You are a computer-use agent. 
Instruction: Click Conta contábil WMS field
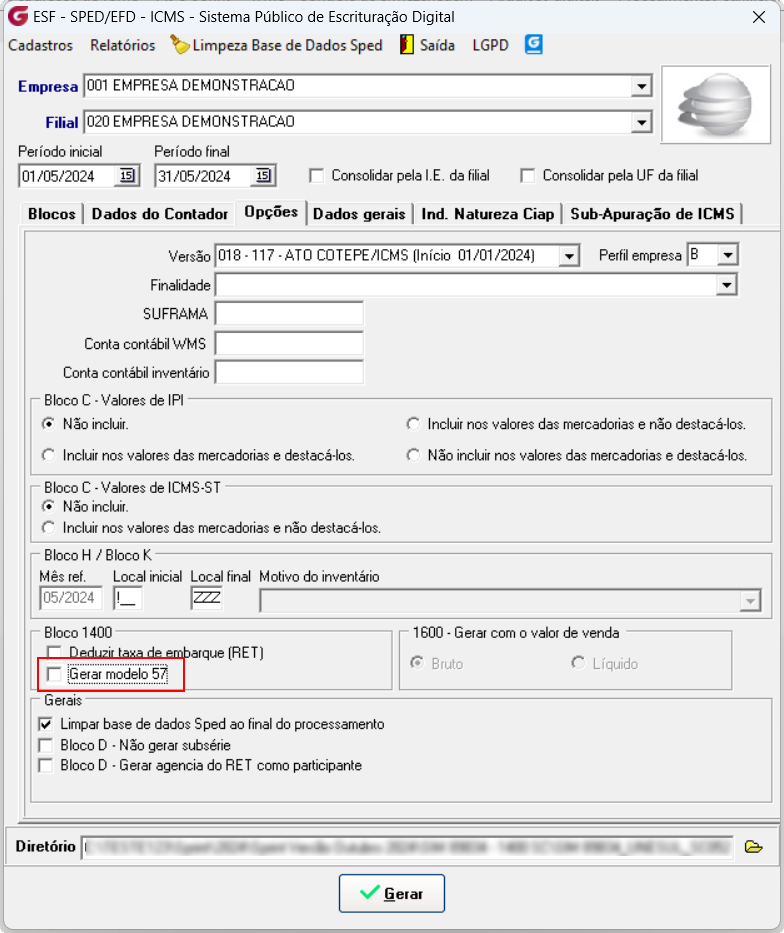pos(289,343)
